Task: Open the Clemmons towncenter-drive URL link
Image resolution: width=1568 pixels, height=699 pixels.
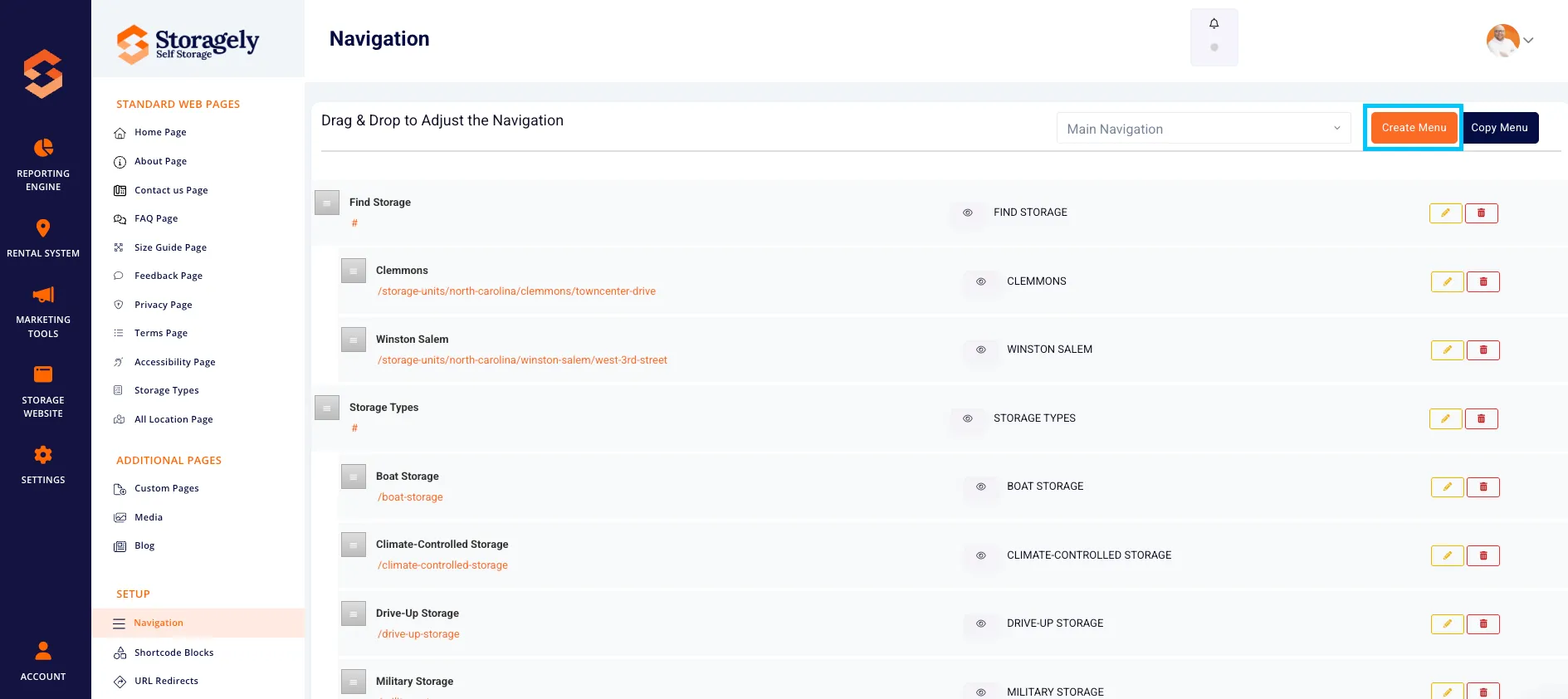Action: (516, 291)
